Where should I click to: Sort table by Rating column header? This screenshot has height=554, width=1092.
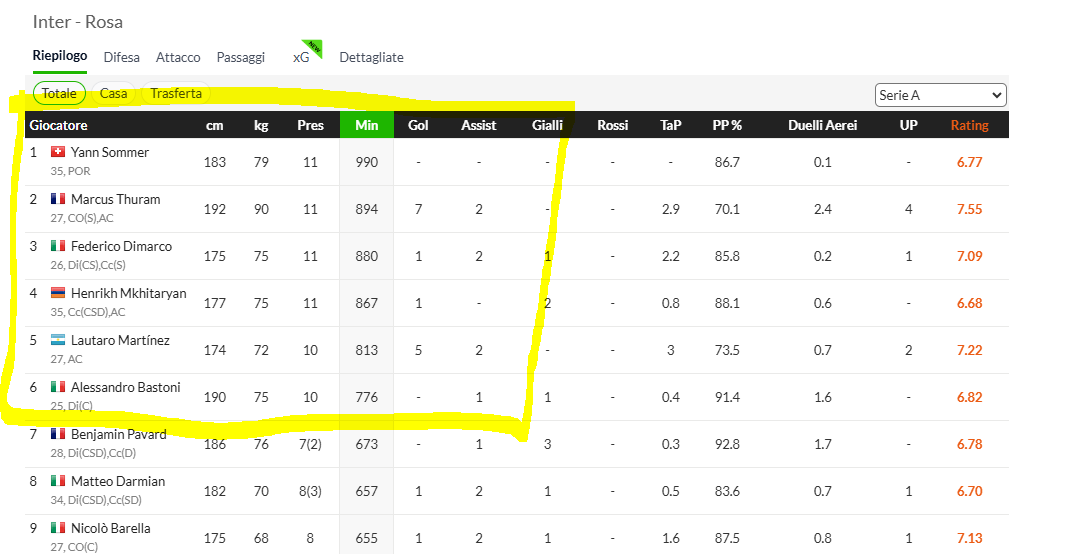969,125
